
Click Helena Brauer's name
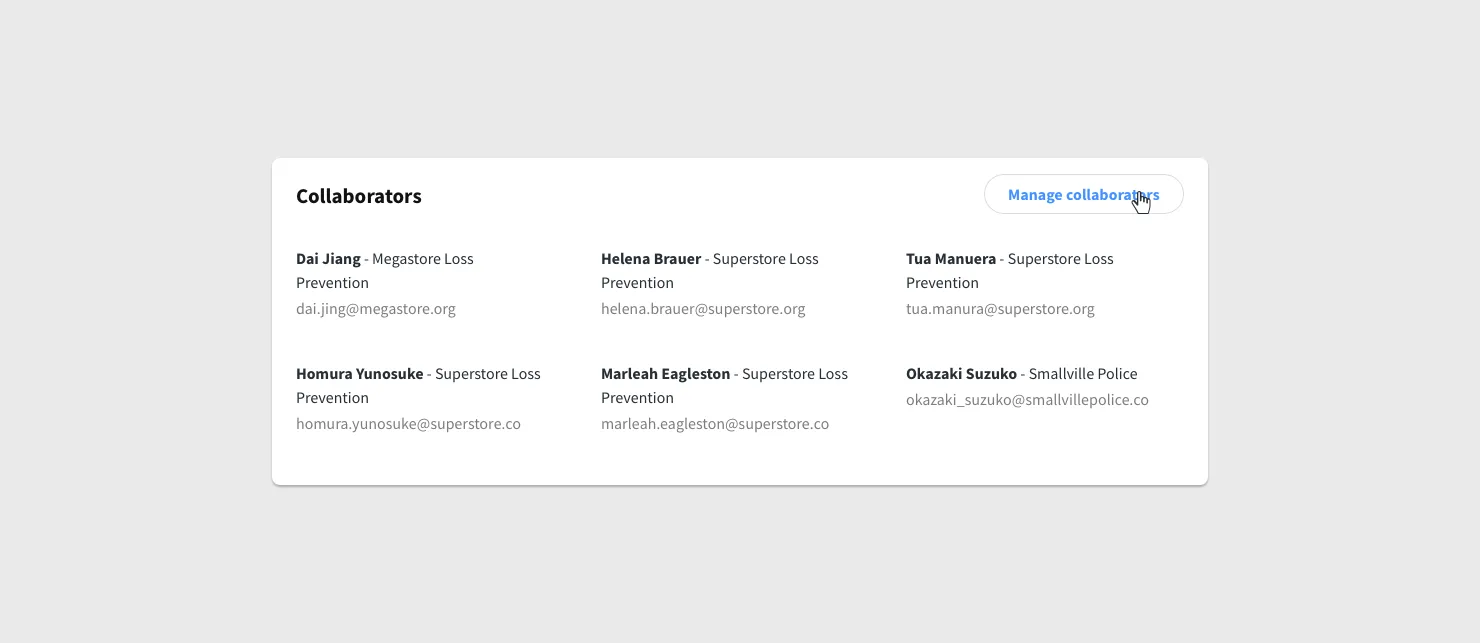tap(651, 259)
